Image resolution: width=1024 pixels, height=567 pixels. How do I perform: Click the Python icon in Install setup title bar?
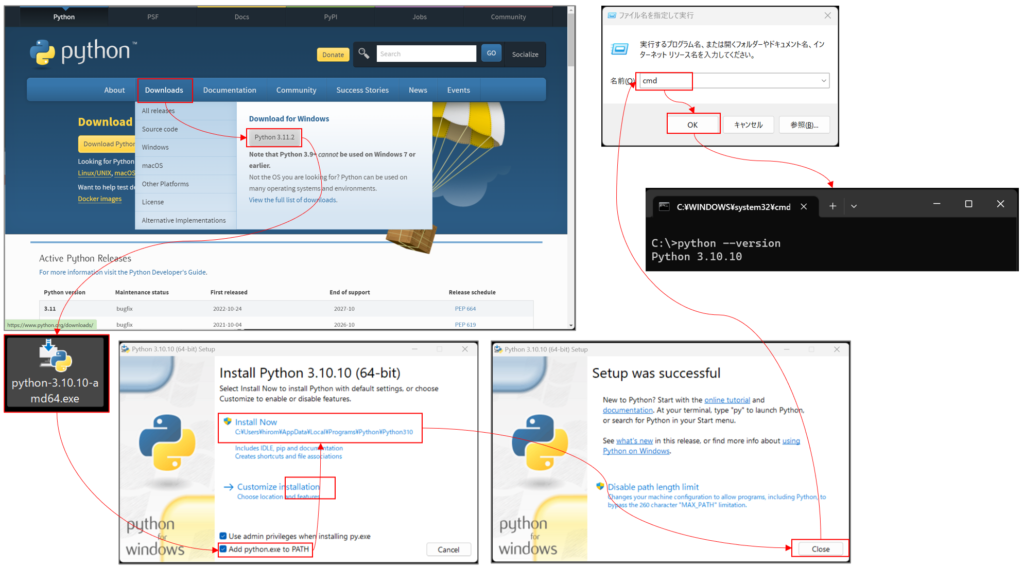(125, 349)
